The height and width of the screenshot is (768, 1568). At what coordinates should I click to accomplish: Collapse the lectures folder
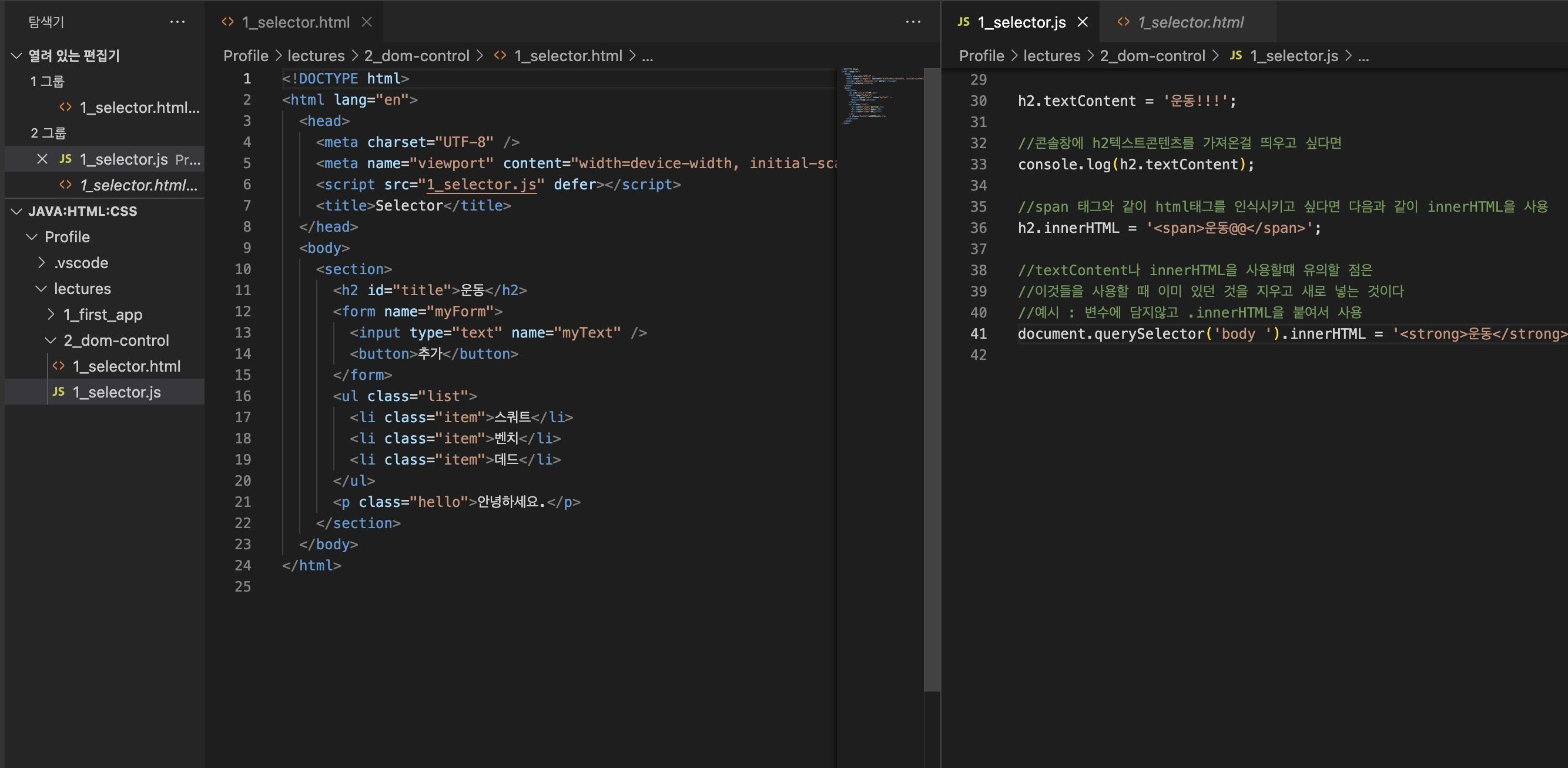(41, 288)
